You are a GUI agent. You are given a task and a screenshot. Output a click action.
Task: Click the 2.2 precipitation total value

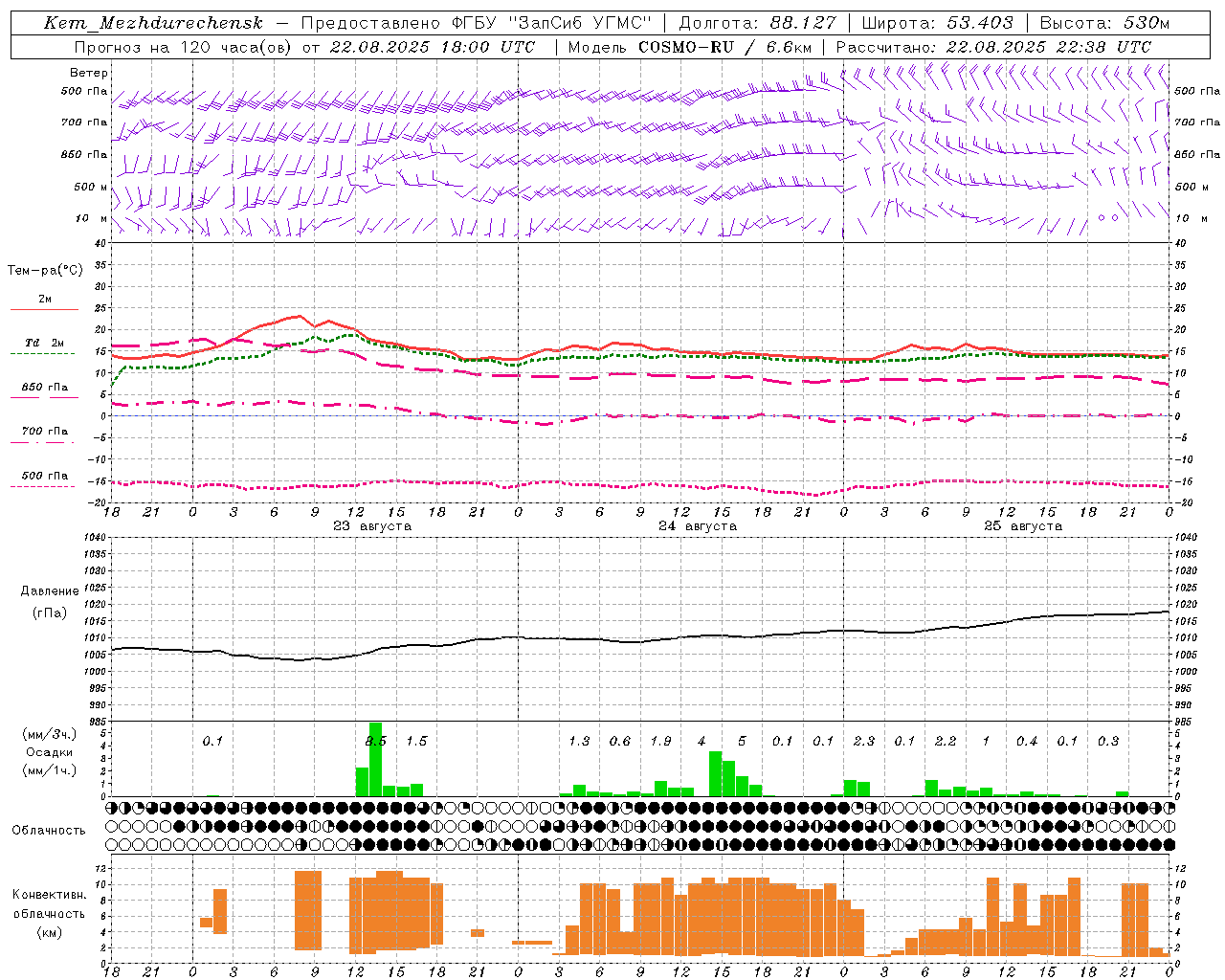(946, 741)
